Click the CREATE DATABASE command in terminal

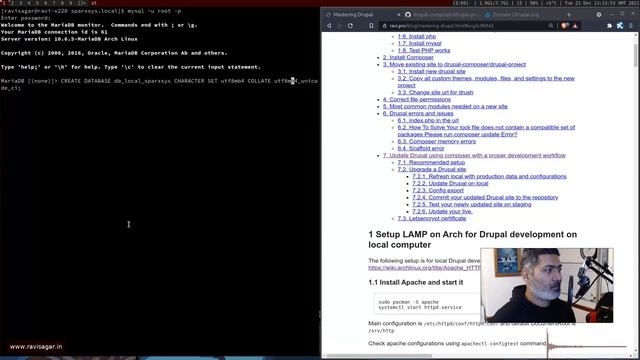coord(159,84)
